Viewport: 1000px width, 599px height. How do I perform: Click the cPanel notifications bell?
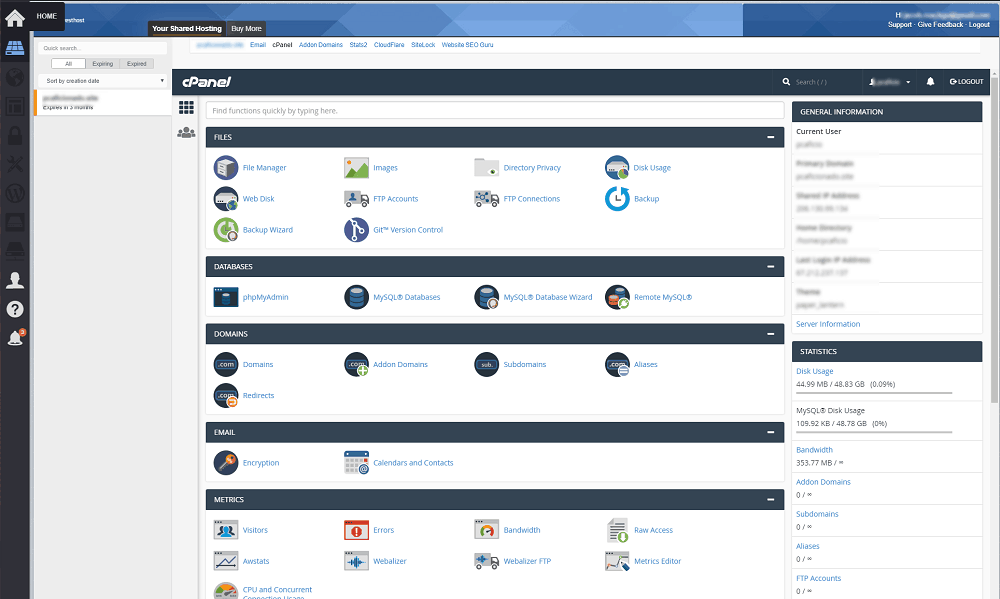point(930,82)
